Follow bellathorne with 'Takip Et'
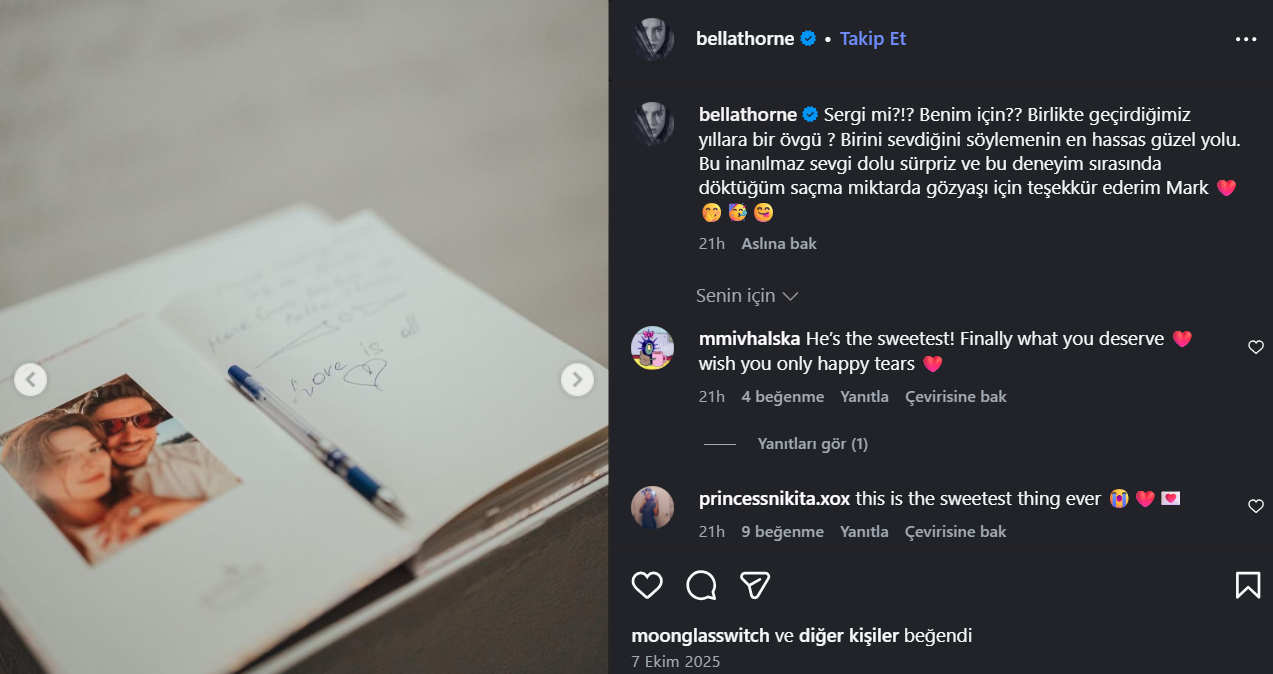 pos(873,39)
